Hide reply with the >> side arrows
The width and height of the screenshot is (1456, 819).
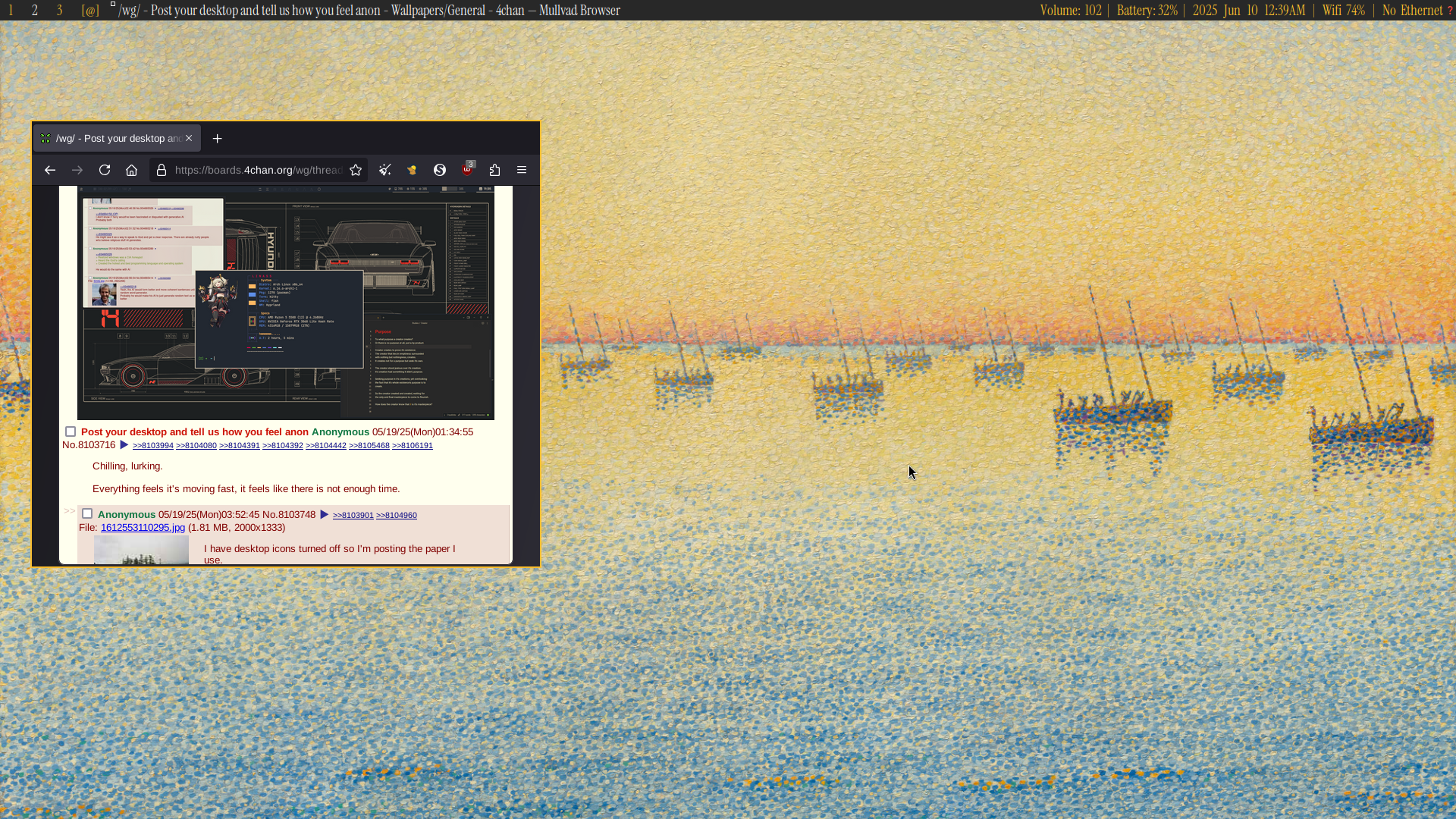point(70,511)
